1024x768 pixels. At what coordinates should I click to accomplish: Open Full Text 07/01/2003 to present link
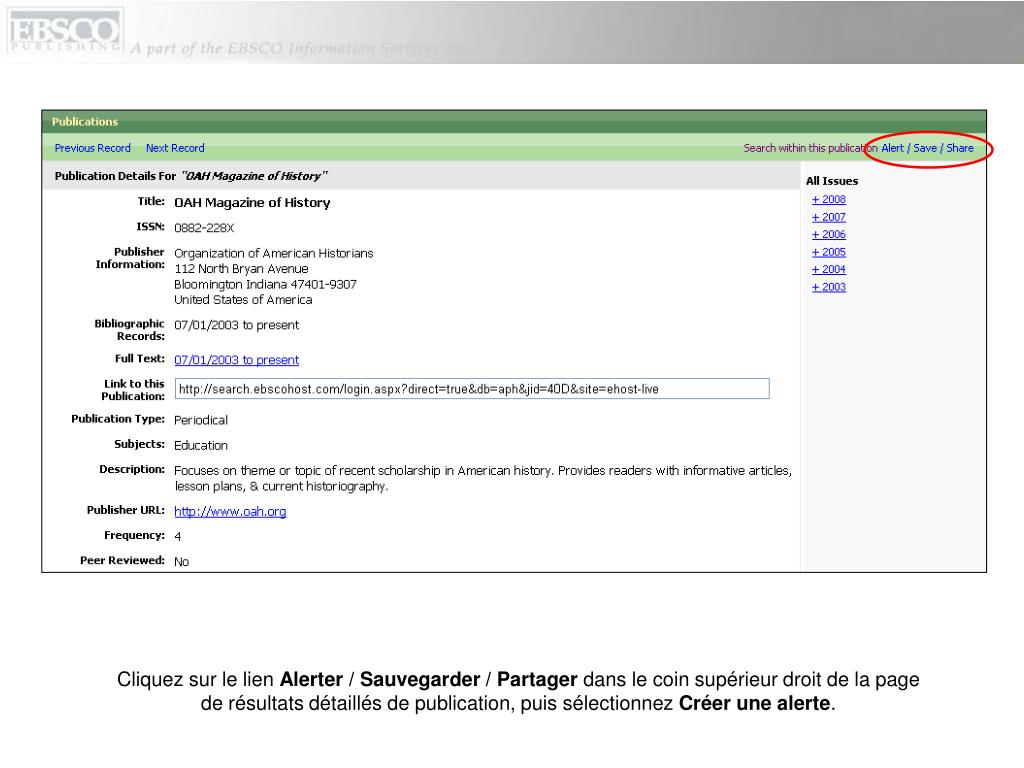pos(236,360)
